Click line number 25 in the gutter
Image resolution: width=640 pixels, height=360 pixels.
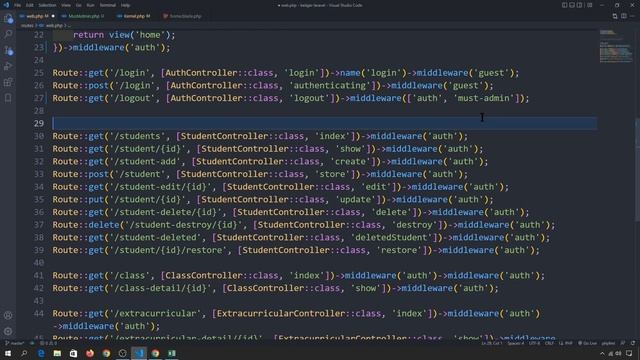click(39, 73)
